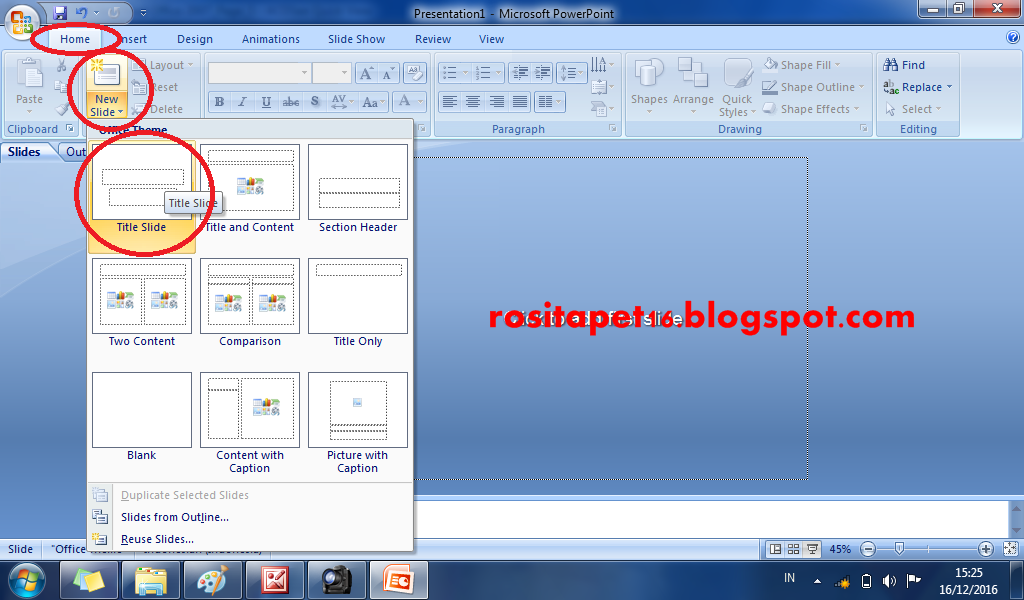Open the Shape Effects dropdown
The height and width of the screenshot is (600, 1024).
811,109
